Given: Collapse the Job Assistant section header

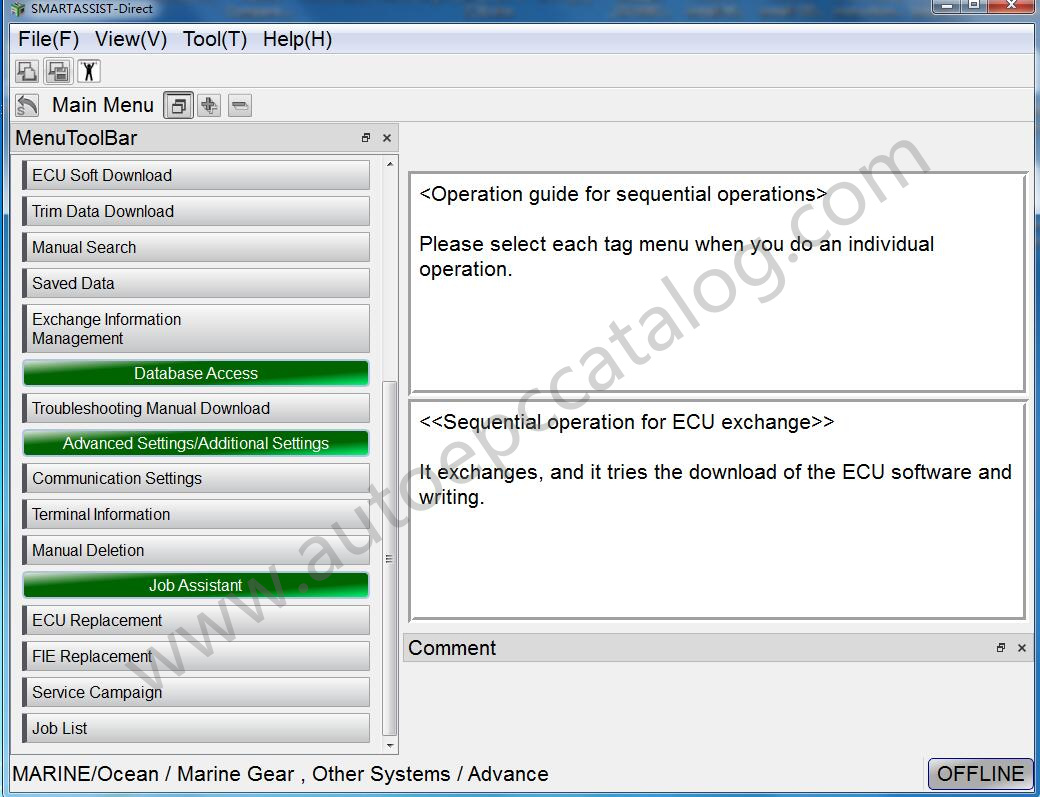Looking at the screenshot, I should tap(196, 585).
